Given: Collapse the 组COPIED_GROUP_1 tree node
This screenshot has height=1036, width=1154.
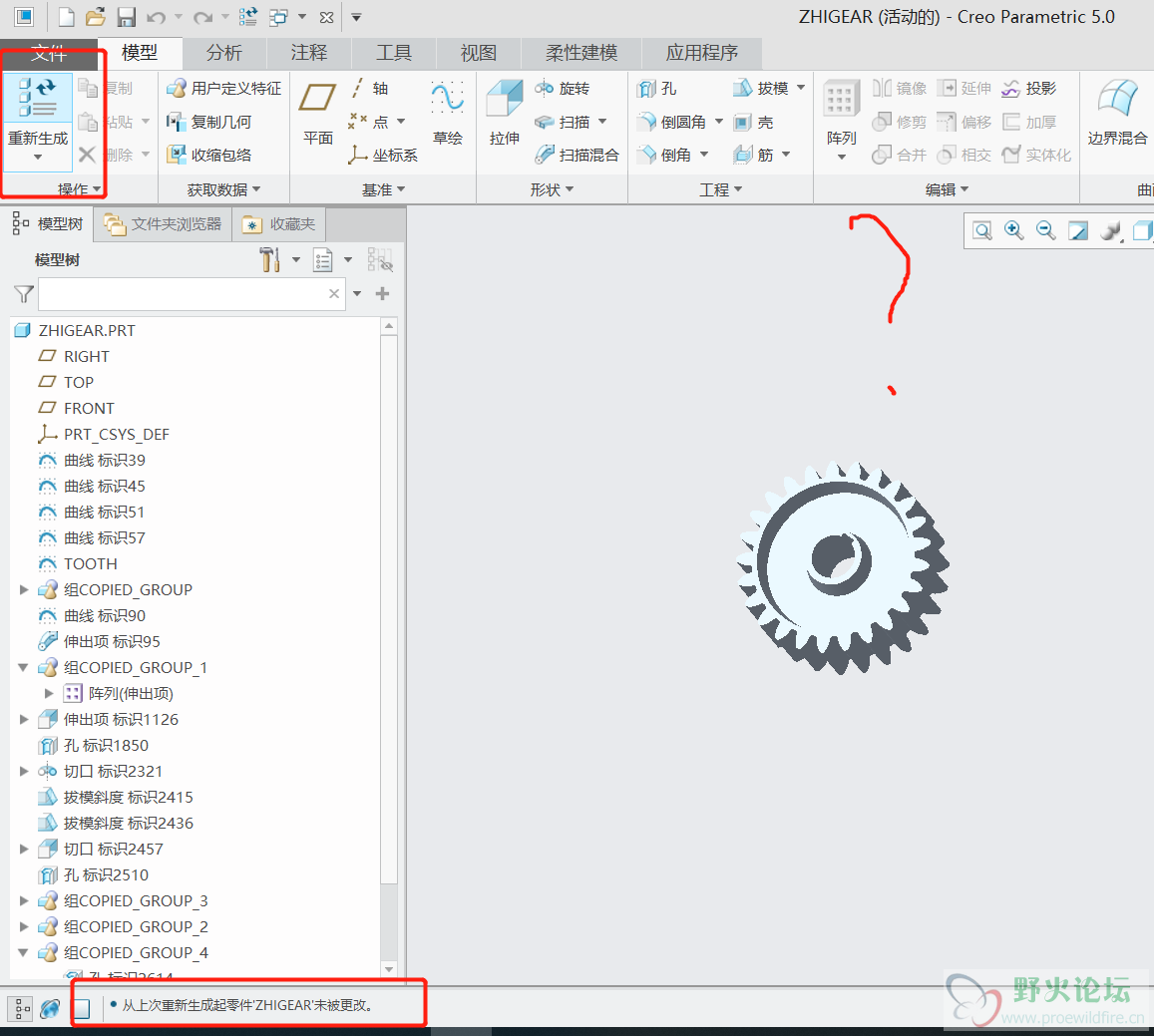Looking at the screenshot, I should point(24,667).
